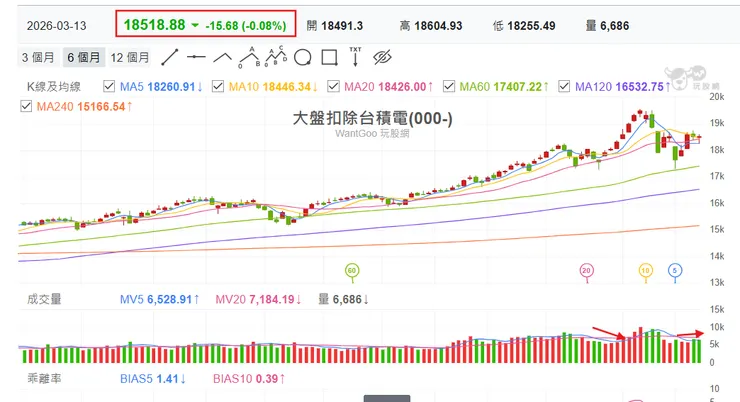Select the TXT text annotation tool
The height and width of the screenshot is (402, 740).
click(x=355, y=57)
